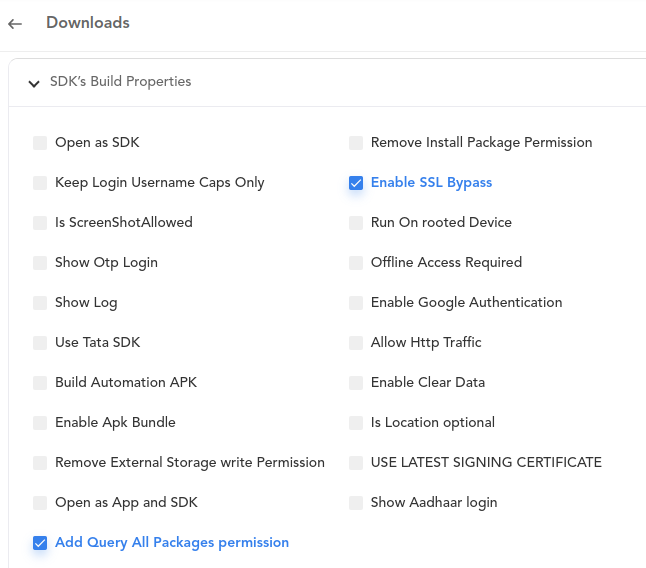This screenshot has width=646, height=568.
Task: Toggle Remove External Storage write Permission
Action: coord(40,463)
